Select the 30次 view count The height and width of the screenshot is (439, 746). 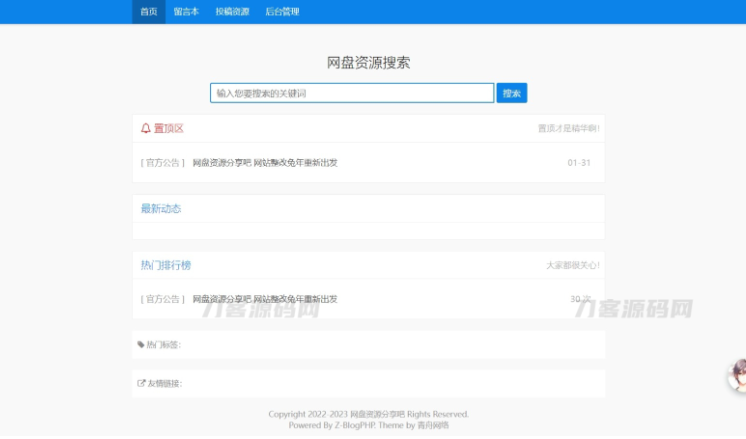click(x=580, y=299)
